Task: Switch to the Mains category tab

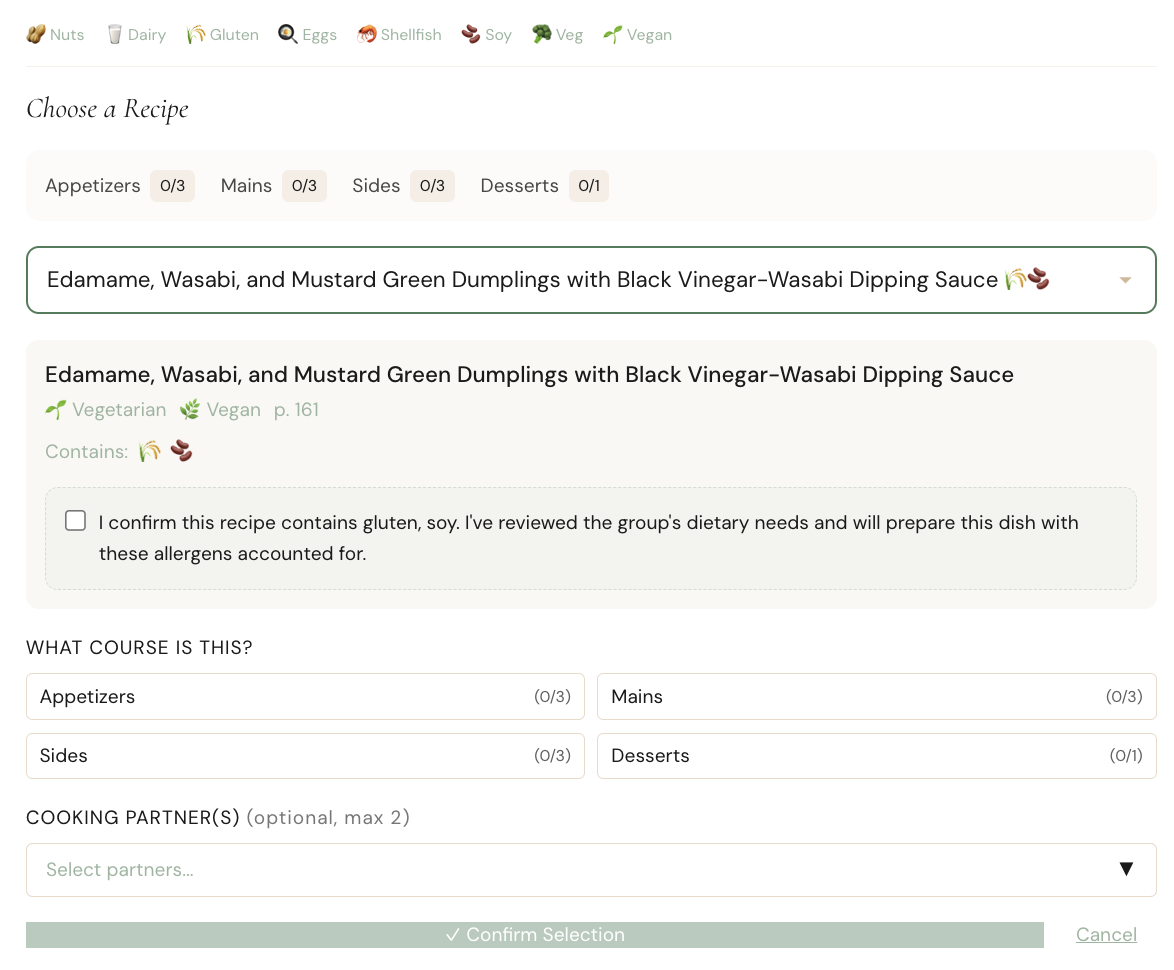Action: tap(246, 186)
